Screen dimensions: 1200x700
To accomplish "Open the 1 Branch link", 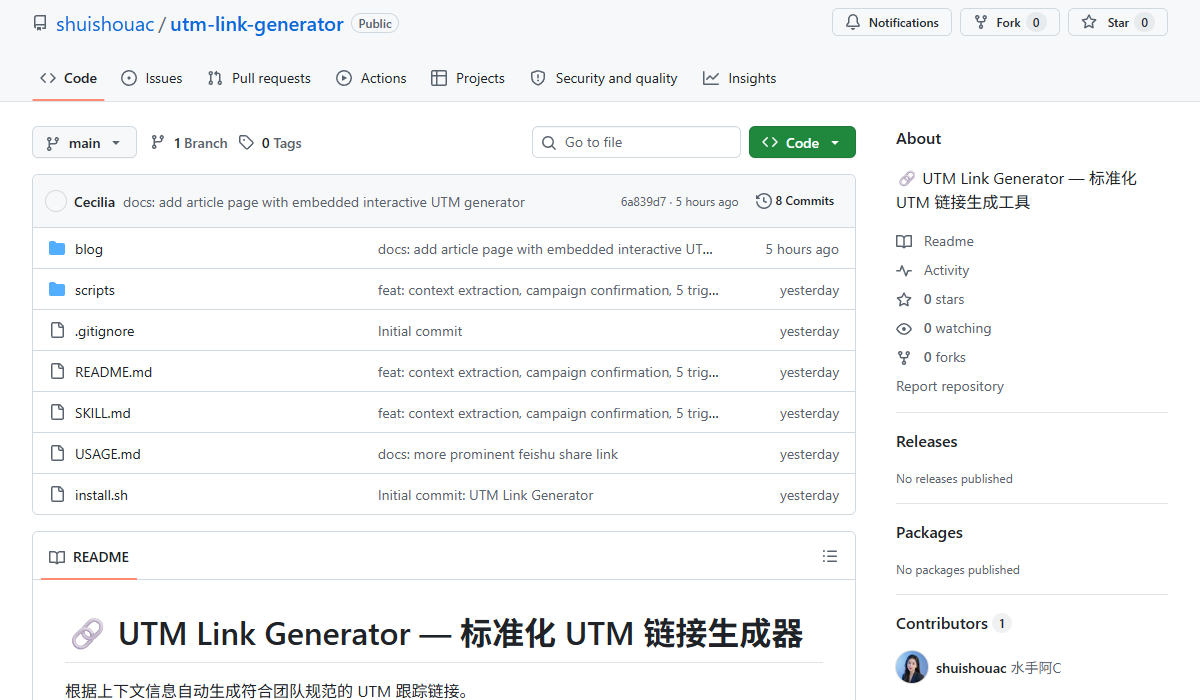I will click(189, 143).
